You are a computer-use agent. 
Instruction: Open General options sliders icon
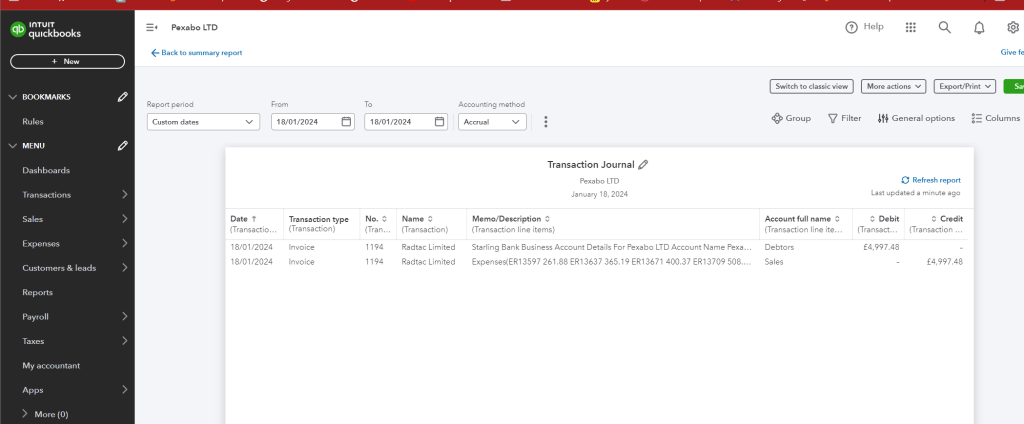click(883, 118)
